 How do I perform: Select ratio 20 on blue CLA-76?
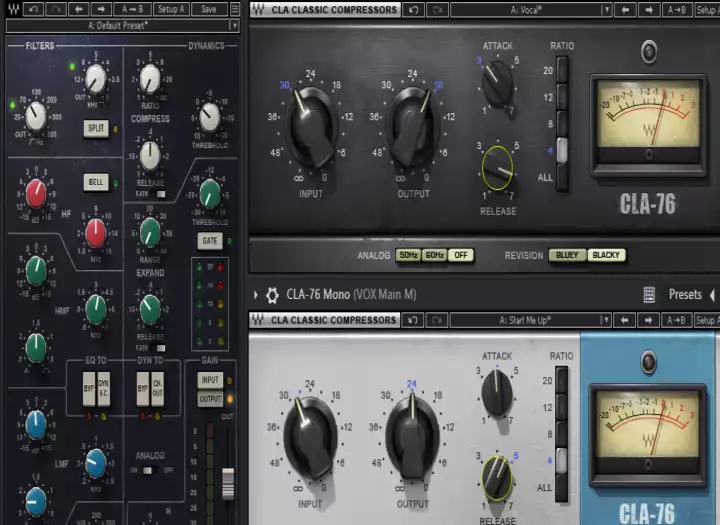tap(561, 380)
